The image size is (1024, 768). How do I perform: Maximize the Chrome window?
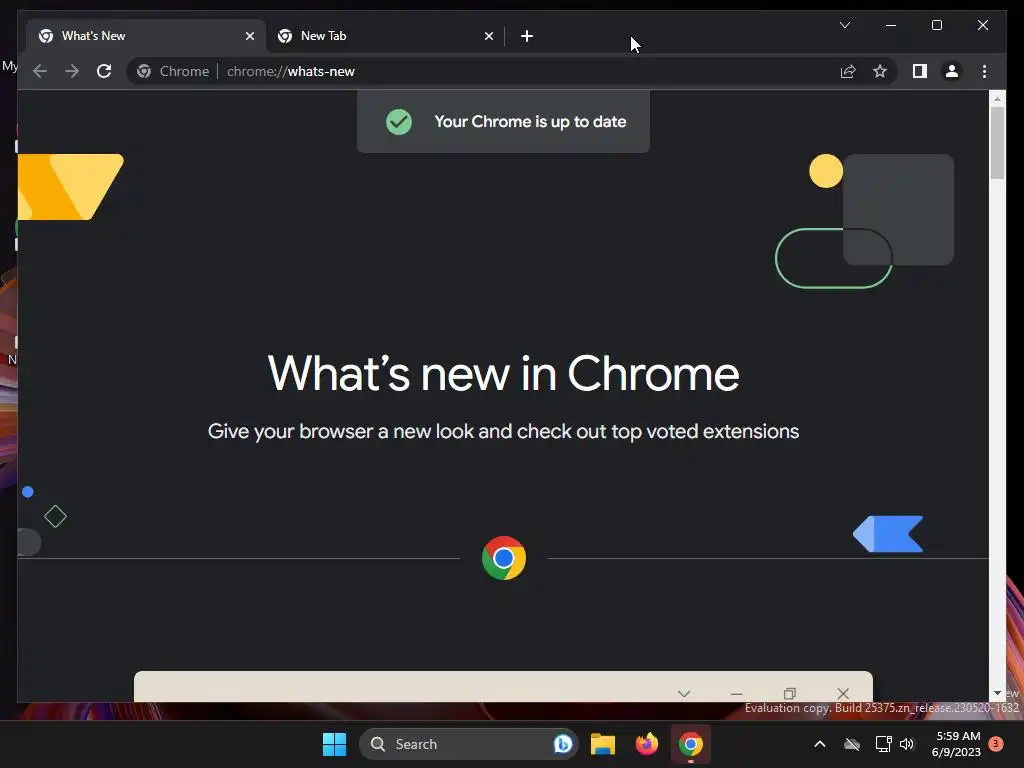[936, 25]
